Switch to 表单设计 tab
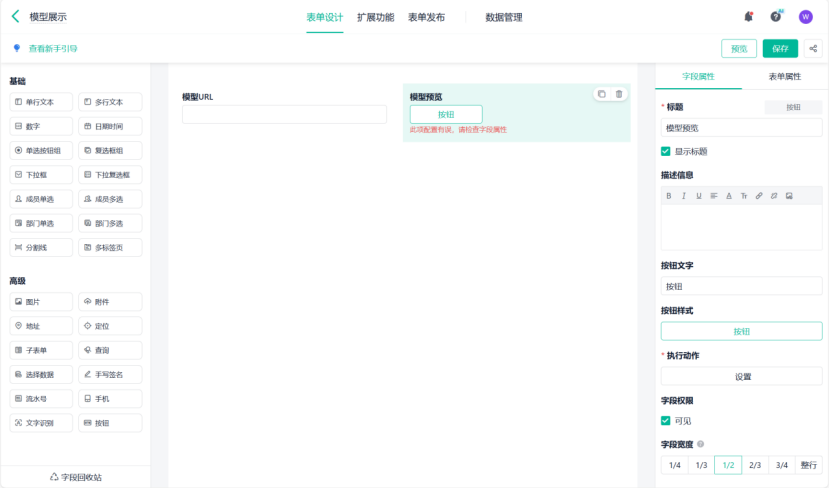This screenshot has width=829, height=489. click(325, 17)
